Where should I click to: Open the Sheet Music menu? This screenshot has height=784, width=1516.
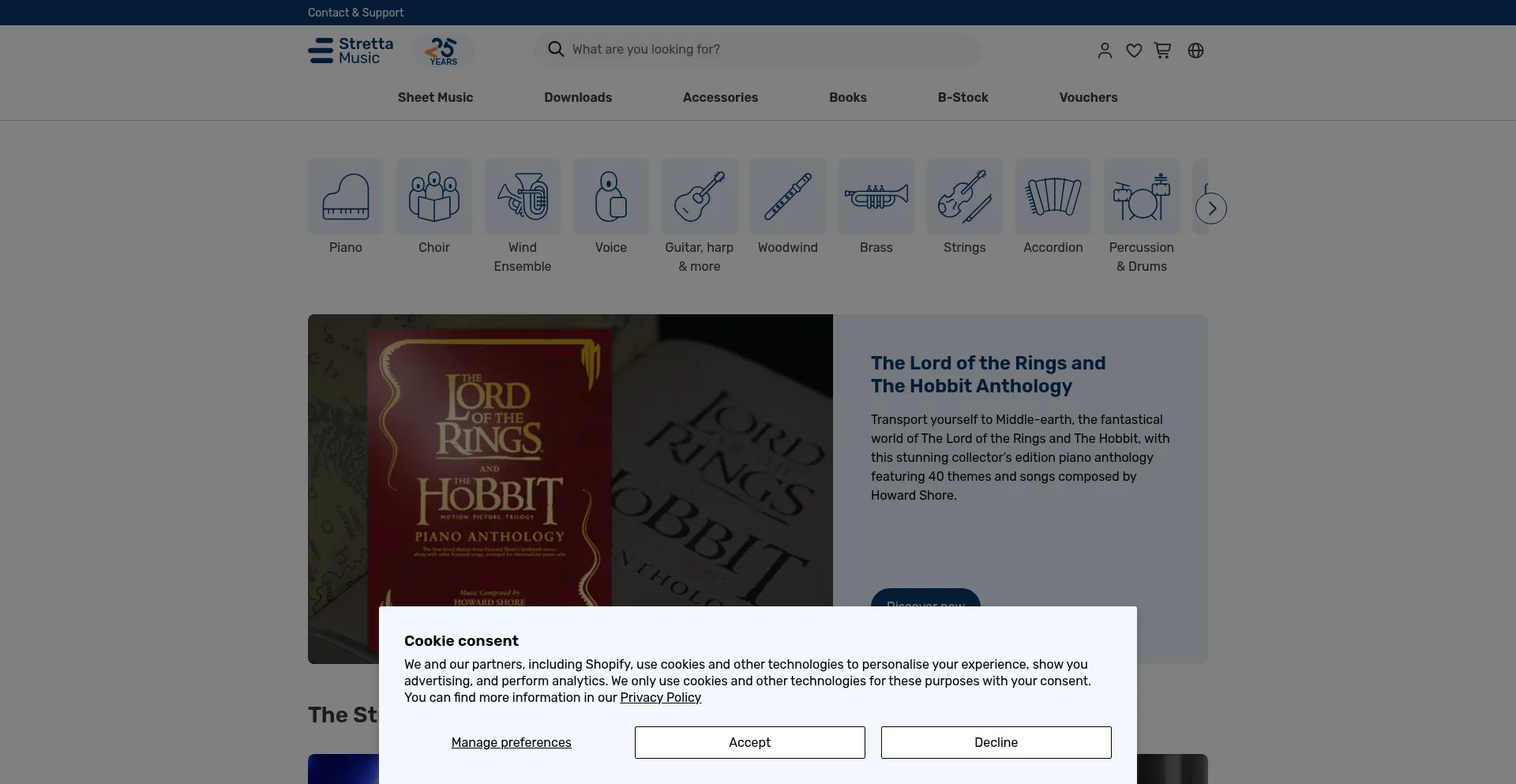435,97
